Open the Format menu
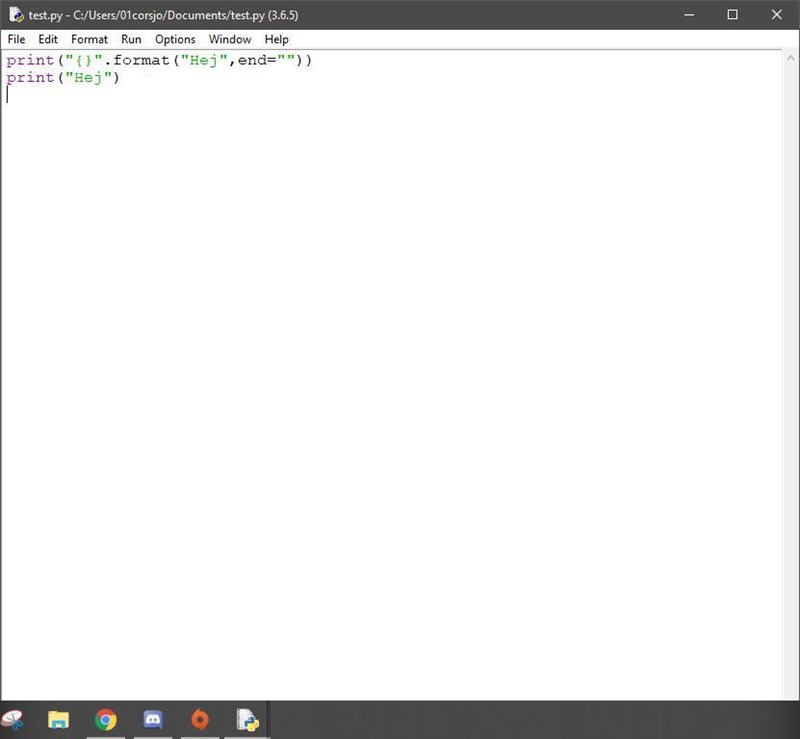Viewport: 800px width, 739px height. (89, 39)
